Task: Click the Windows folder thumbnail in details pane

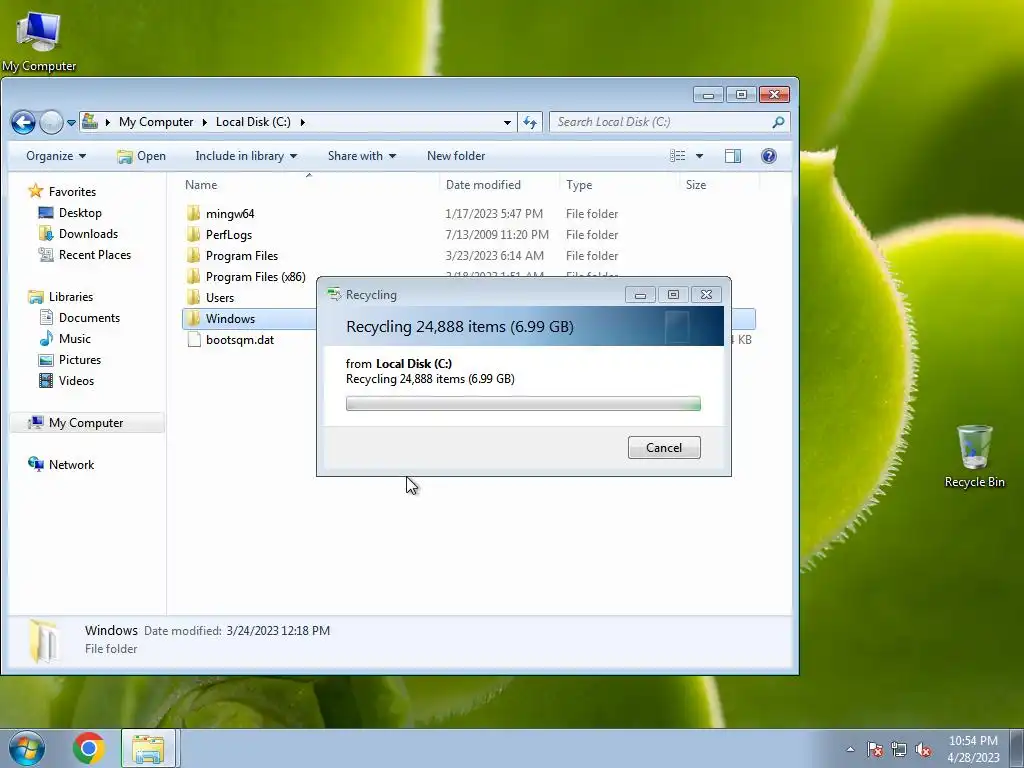Action: pyautogui.click(x=44, y=640)
